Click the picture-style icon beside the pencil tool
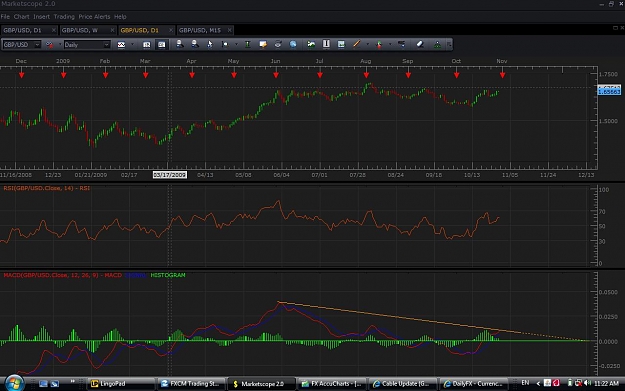This screenshot has height=391, width=625. 341,45
